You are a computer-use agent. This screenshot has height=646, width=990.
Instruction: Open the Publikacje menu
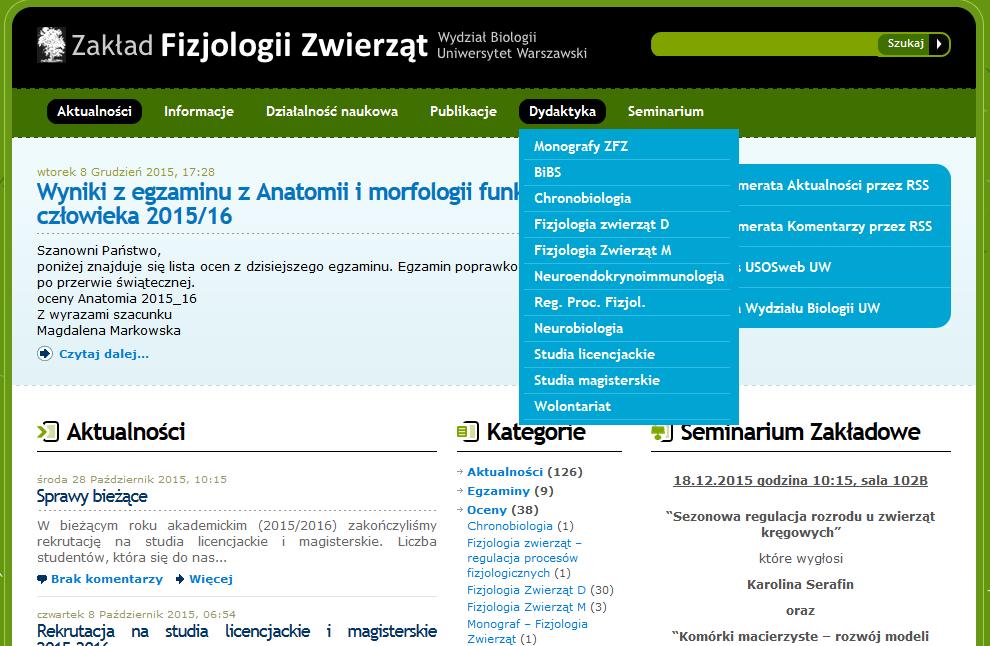coord(463,111)
